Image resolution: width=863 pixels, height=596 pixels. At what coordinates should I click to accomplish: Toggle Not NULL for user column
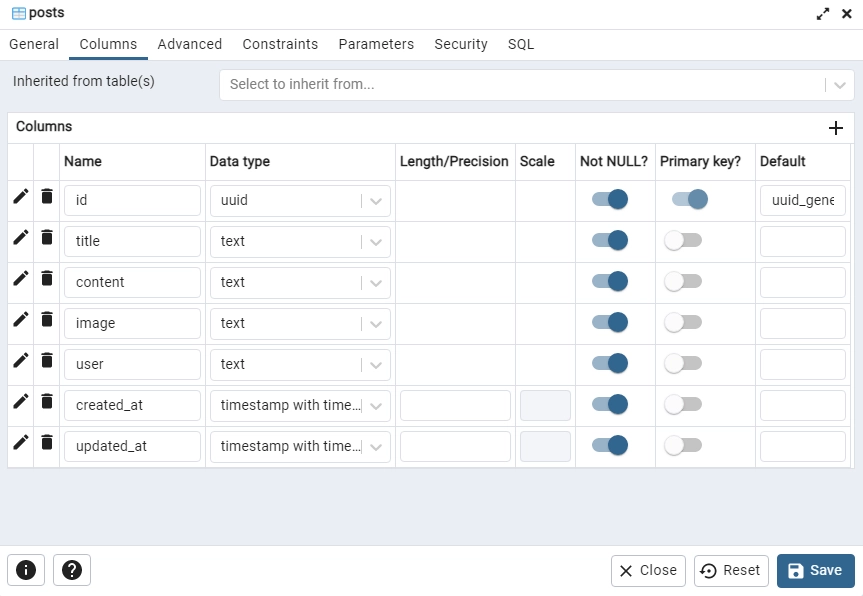[x=610, y=363]
